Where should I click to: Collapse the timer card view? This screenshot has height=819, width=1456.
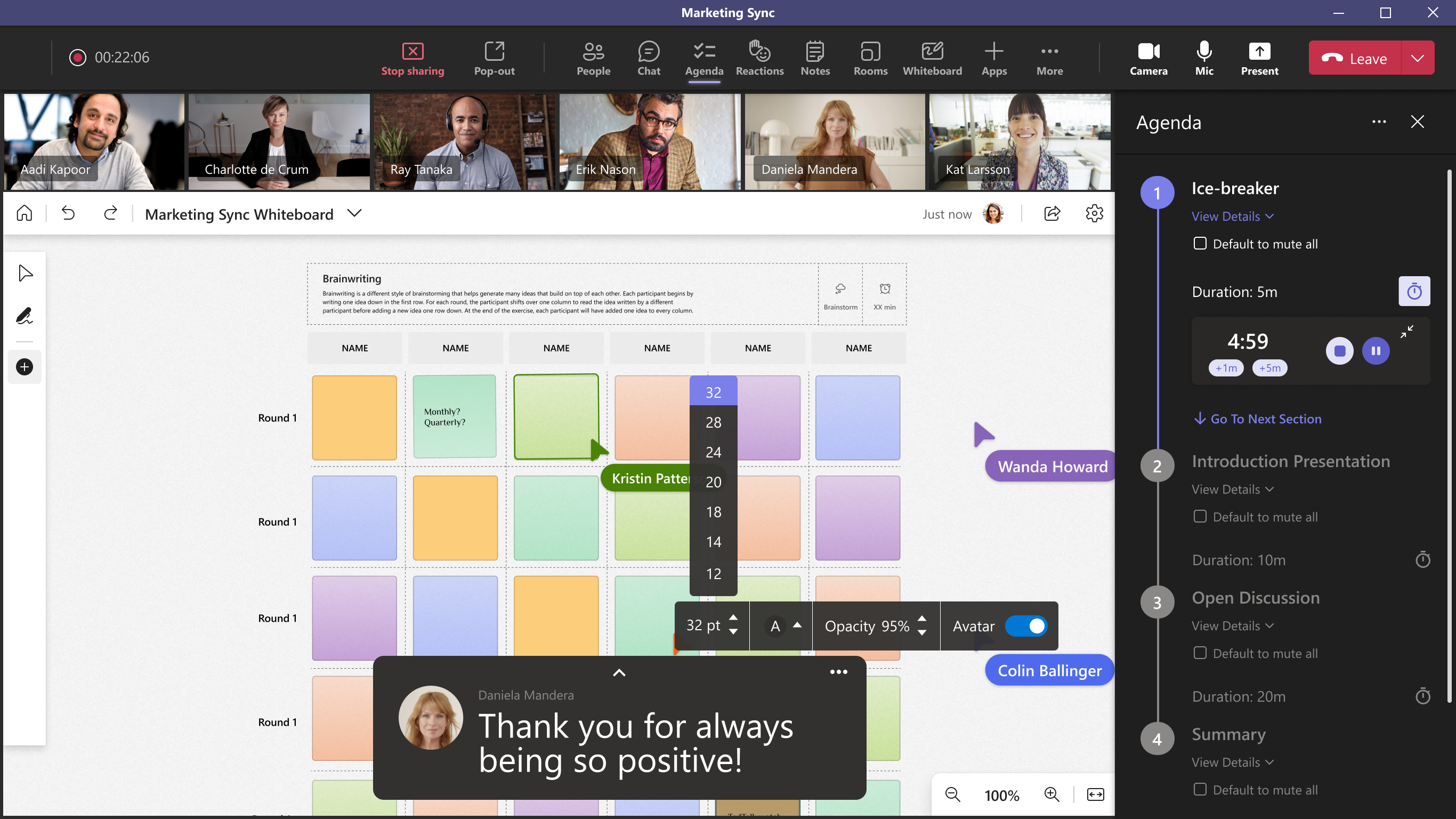coord(1406,332)
